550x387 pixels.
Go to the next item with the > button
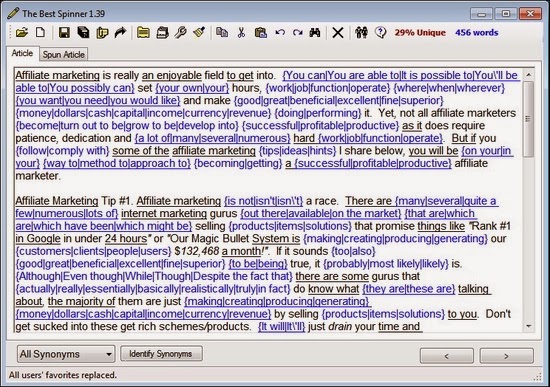pos(506,356)
